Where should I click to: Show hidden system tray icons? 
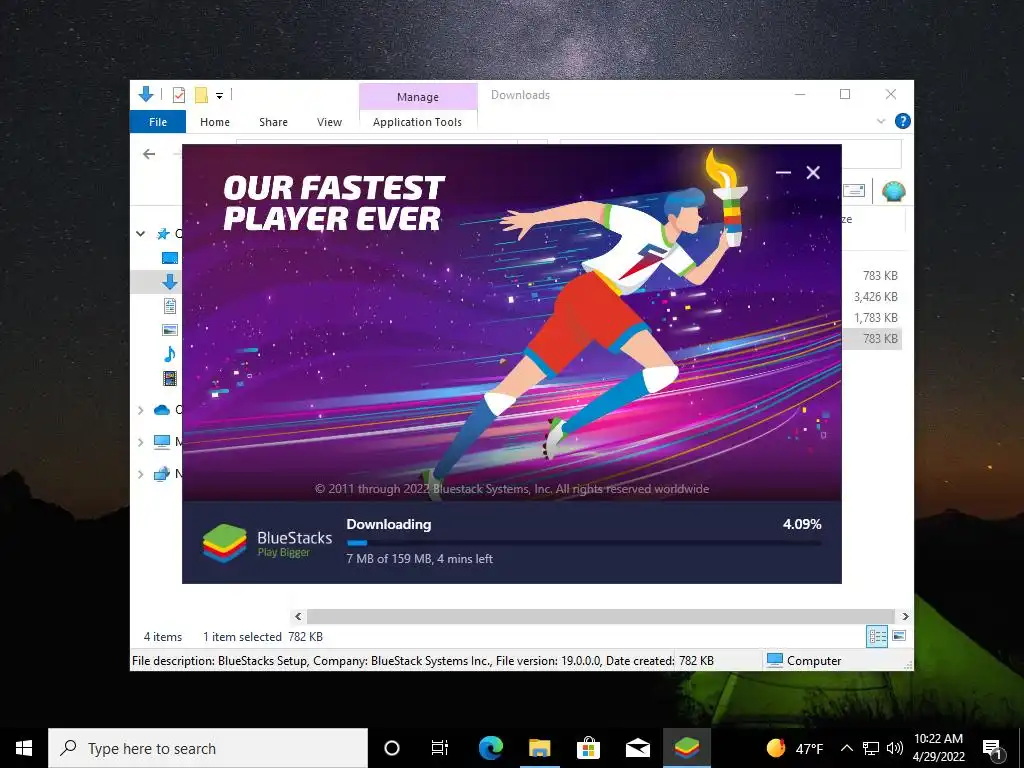pos(846,748)
